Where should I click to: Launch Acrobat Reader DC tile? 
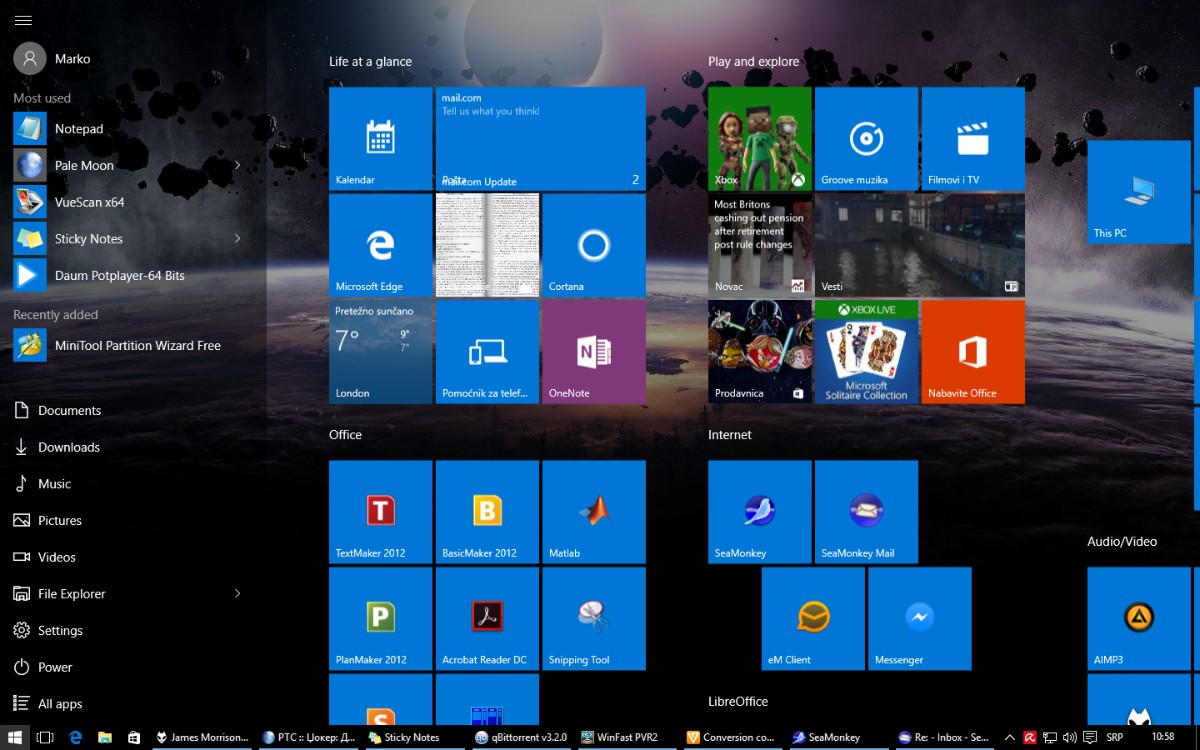pyautogui.click(x=486, y=619)
